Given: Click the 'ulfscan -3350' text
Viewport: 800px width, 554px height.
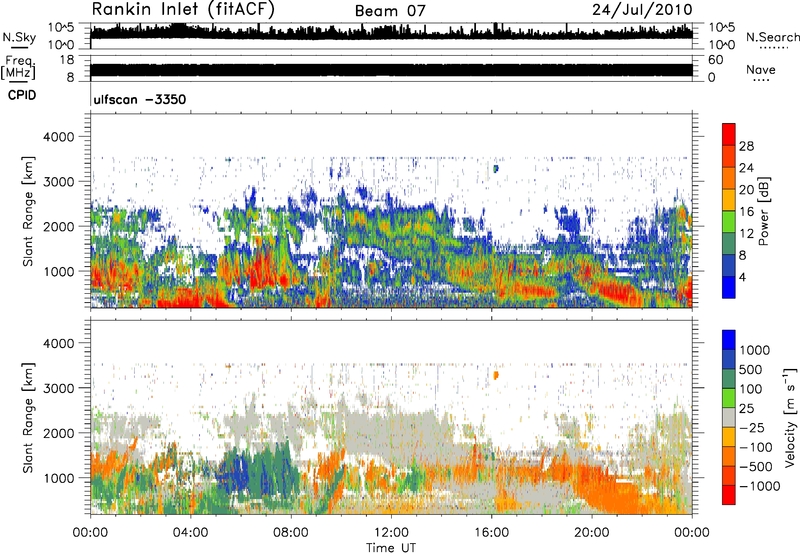Looking at the screenshot, I should (140, 99).
